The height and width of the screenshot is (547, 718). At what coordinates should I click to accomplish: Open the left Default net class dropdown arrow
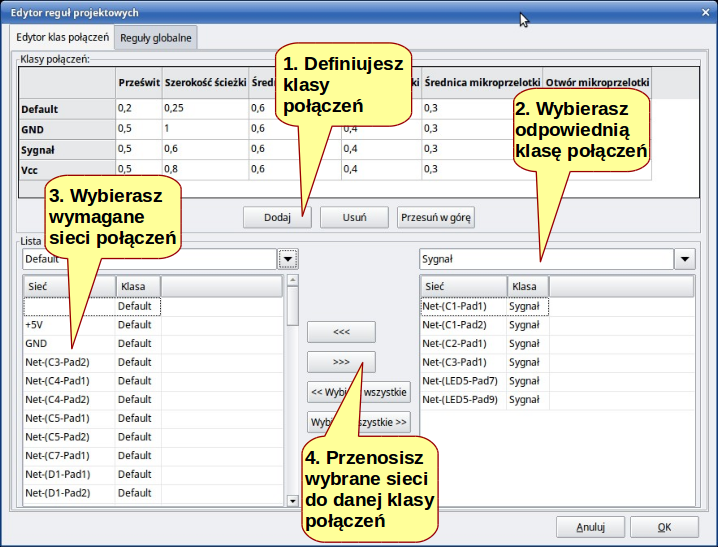tap(288, 259)
